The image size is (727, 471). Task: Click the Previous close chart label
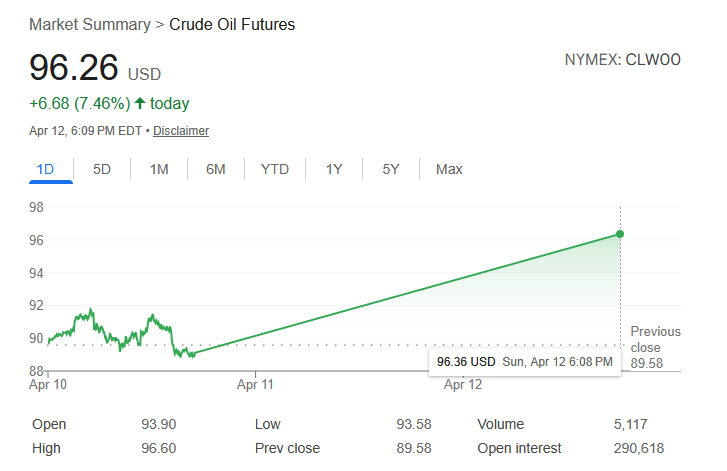coord(655,339)
